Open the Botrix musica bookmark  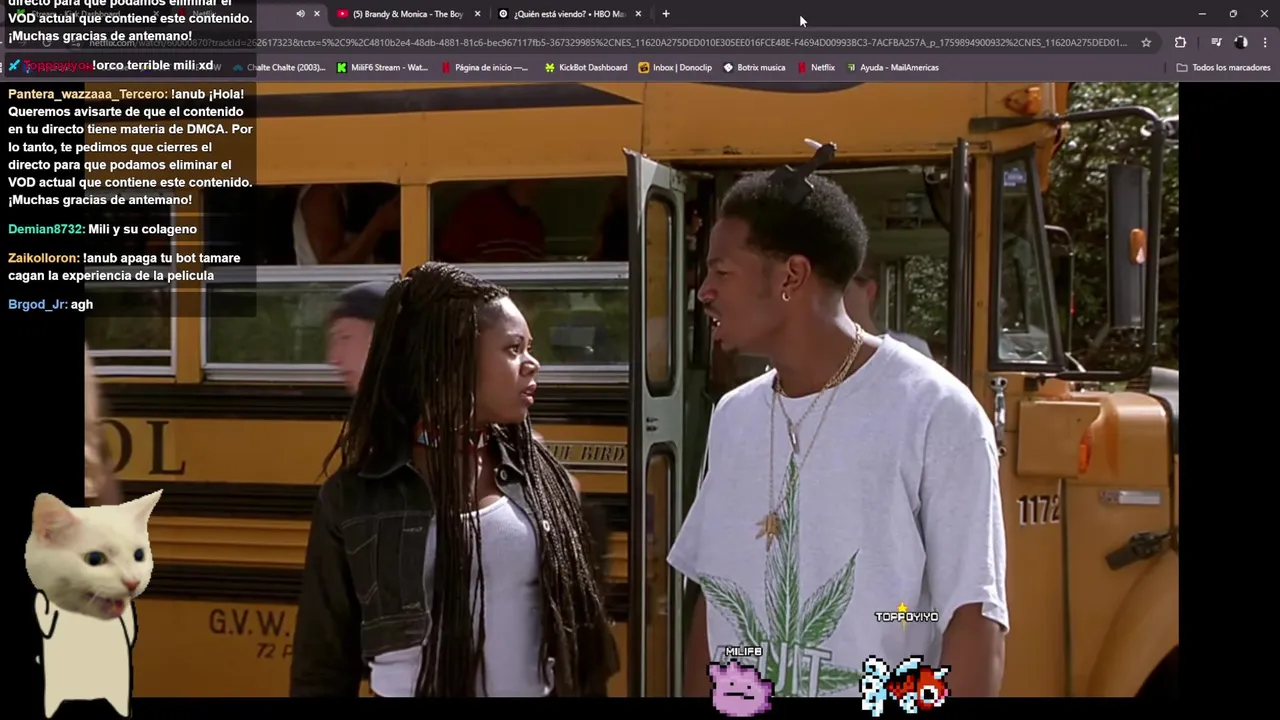pos(754,68)
